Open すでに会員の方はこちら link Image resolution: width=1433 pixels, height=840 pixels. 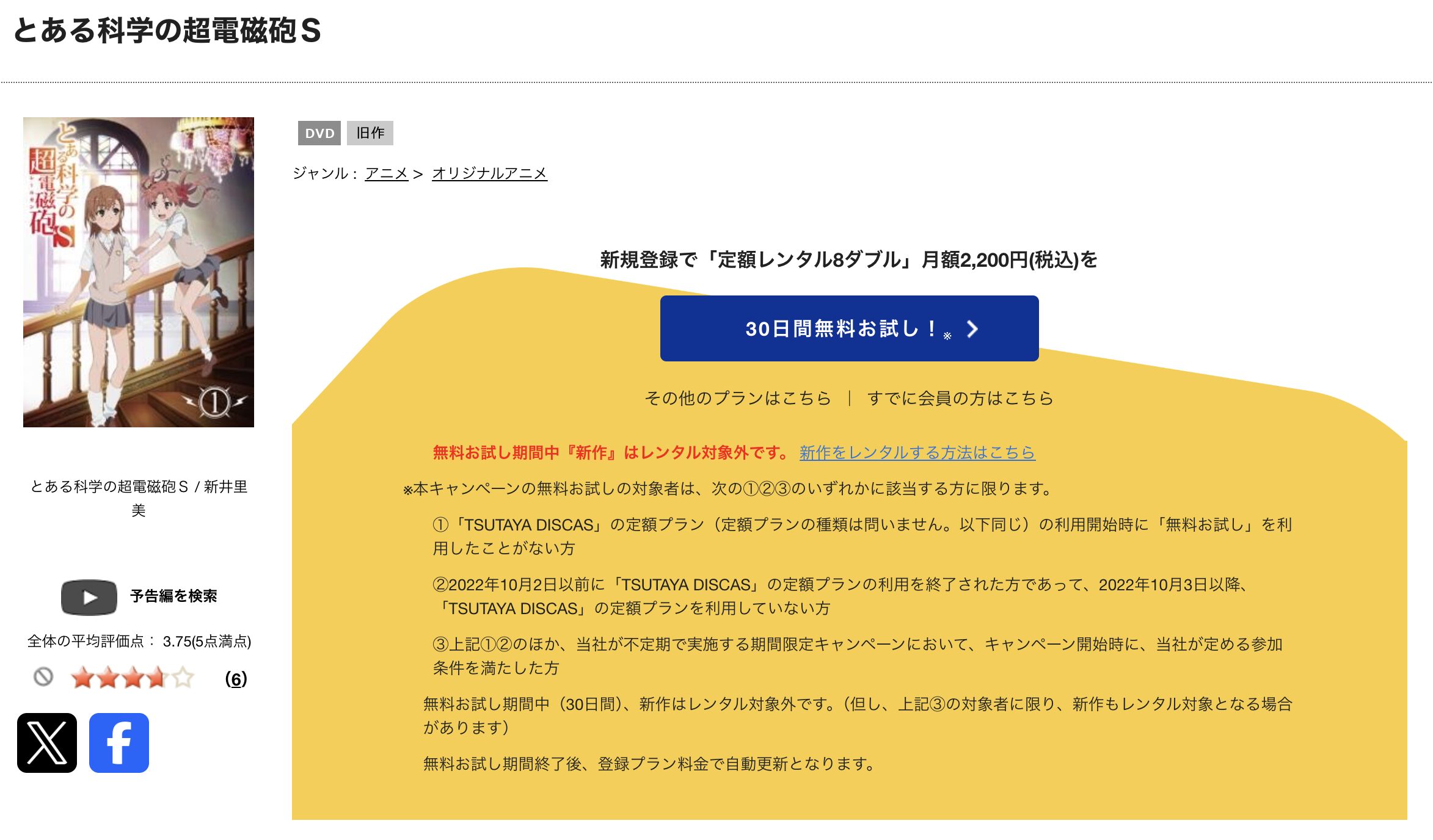[x=960, y=398]
